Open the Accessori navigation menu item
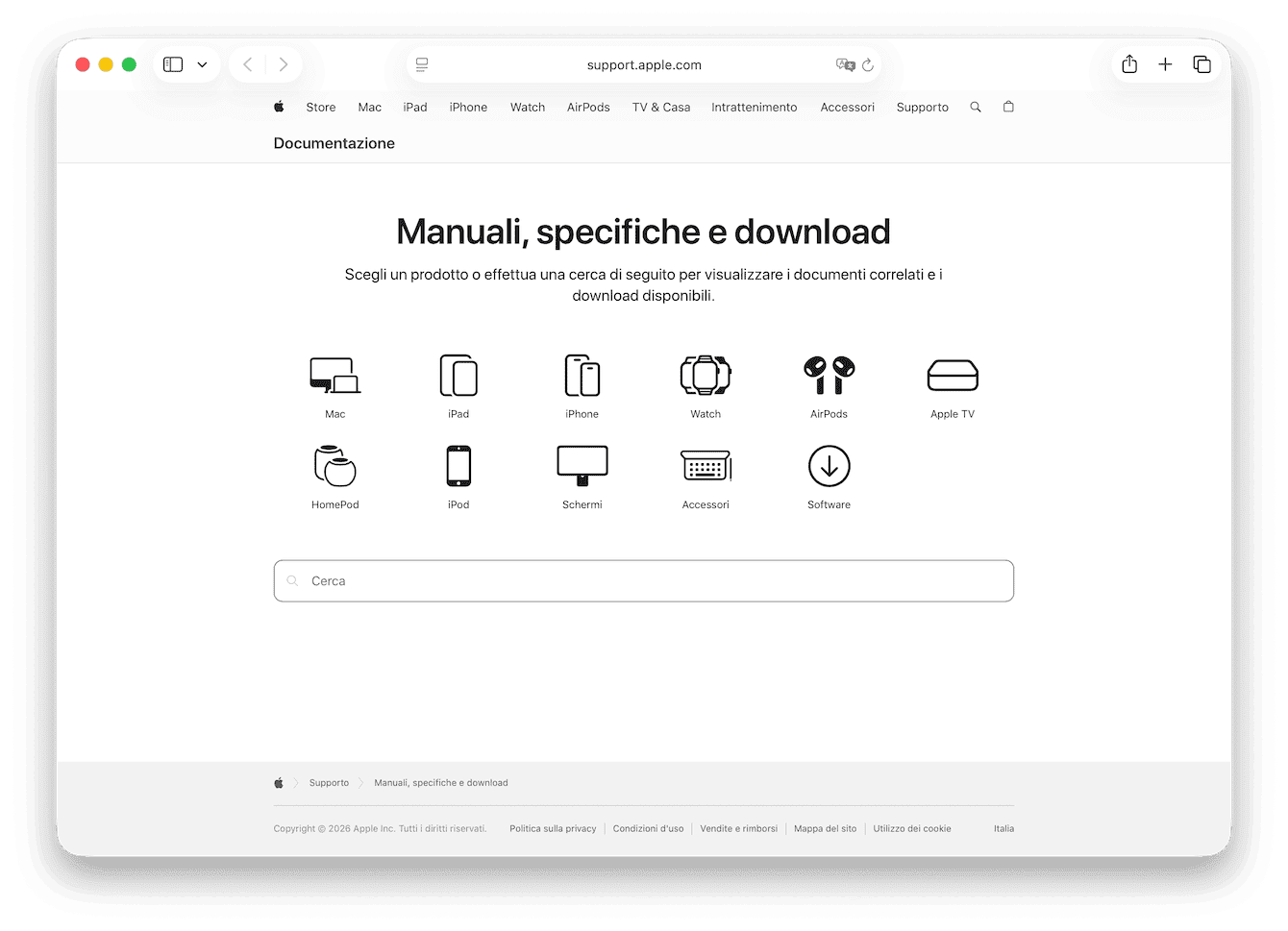The width and height of the screenshot is (1288, 931). (x=848, y=108)
